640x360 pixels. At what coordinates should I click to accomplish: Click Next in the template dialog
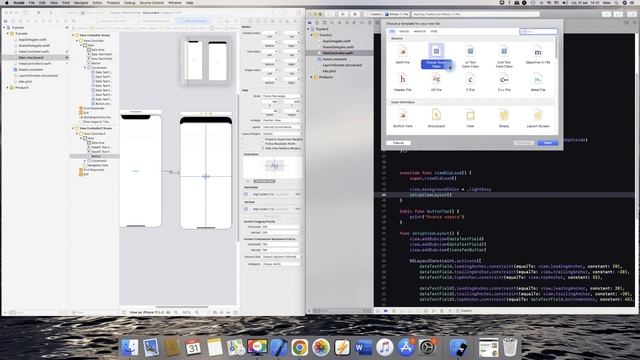pos(548,143)
